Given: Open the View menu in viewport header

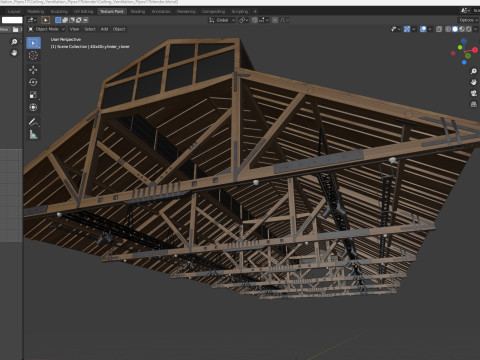Looking at the screenshot, I should click(74, 29).
